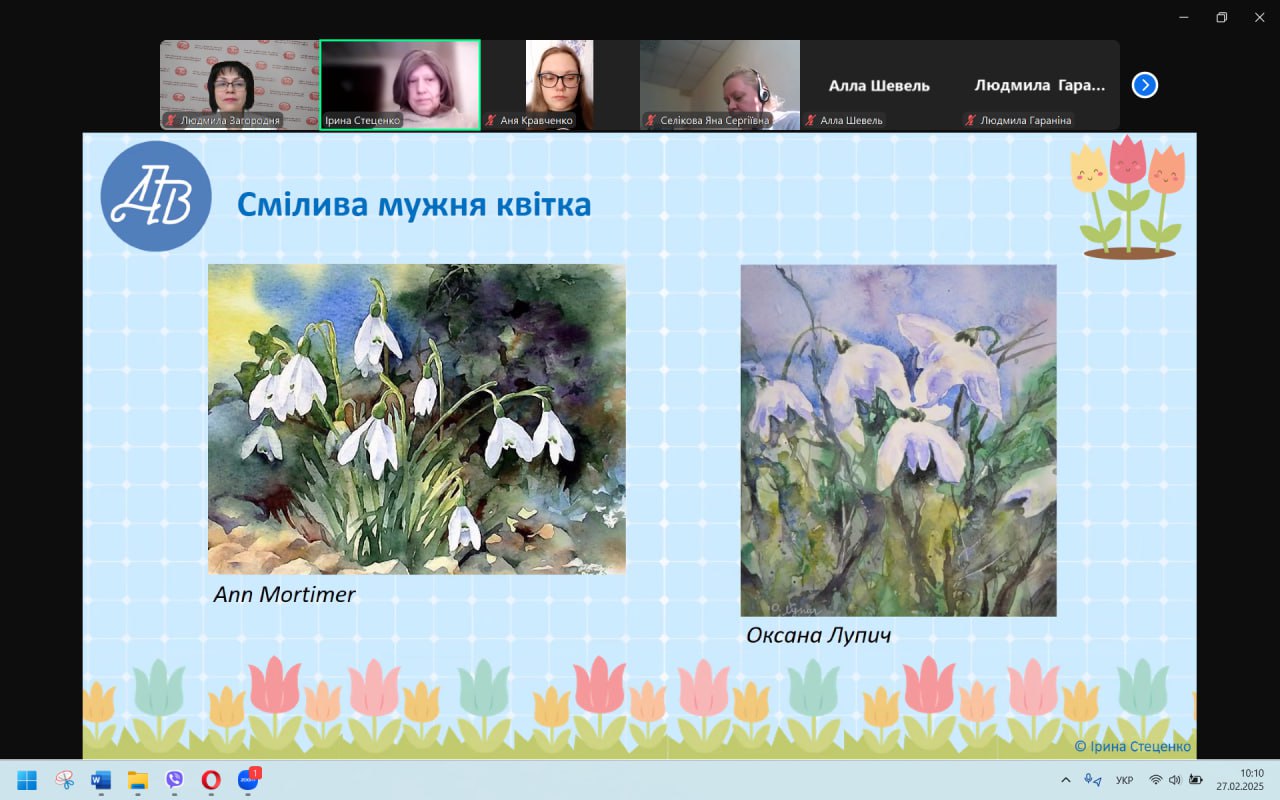Open Microsoft Word from the taskbar

(x=101, y=780)
